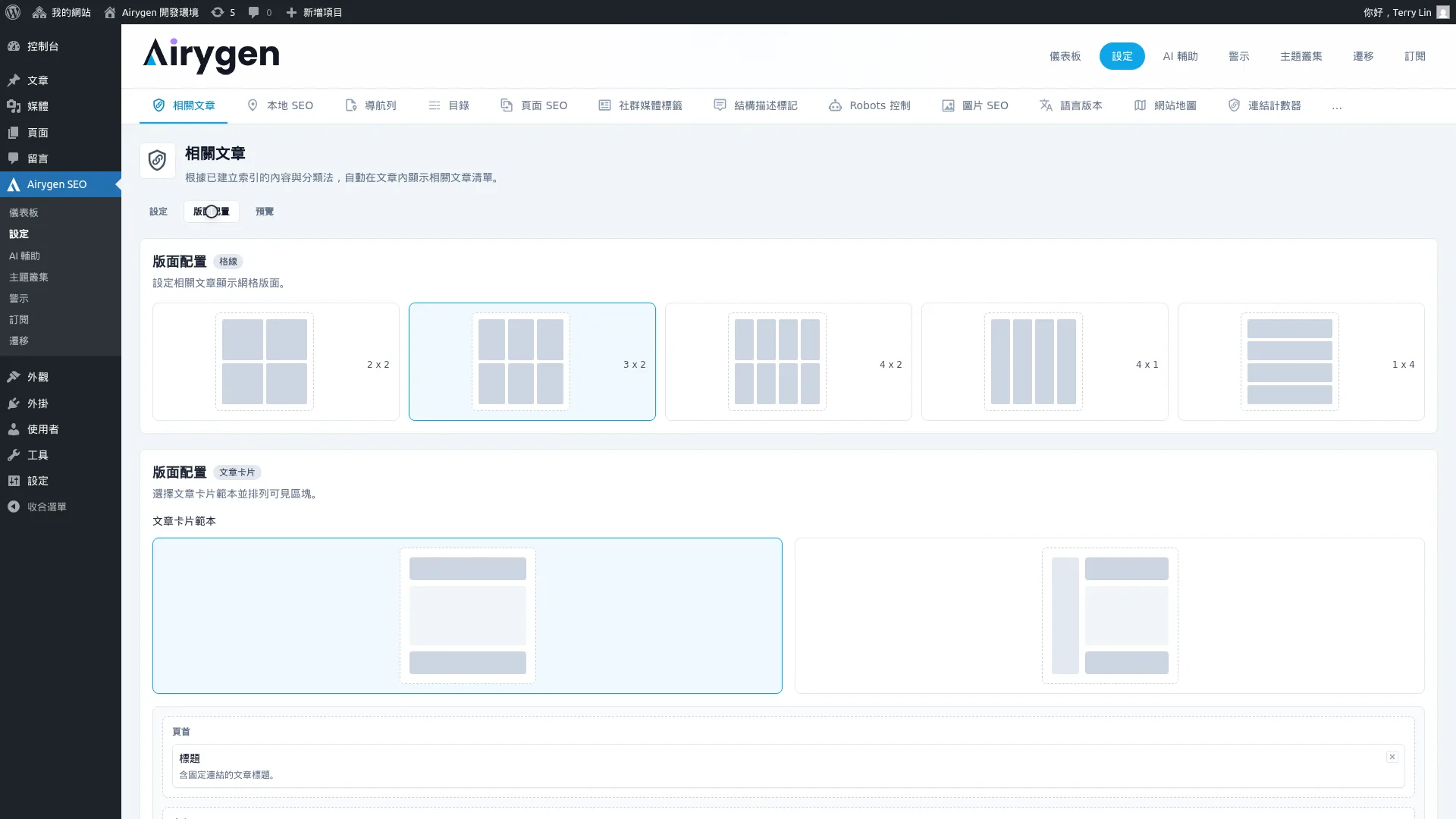
Task: Select the 設定 pill in top navigation
Action: (x=1122, y=56)
